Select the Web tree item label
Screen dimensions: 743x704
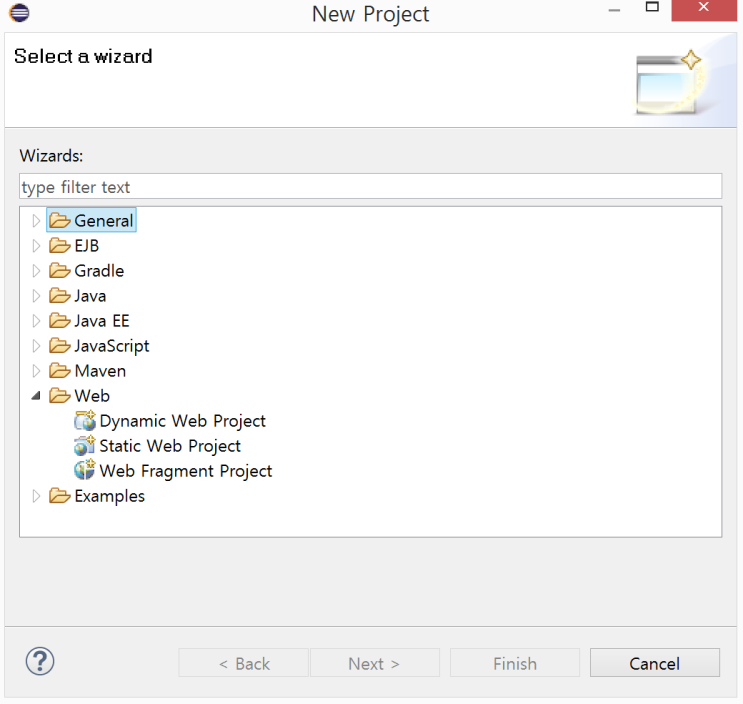click(x=92, y=396)
